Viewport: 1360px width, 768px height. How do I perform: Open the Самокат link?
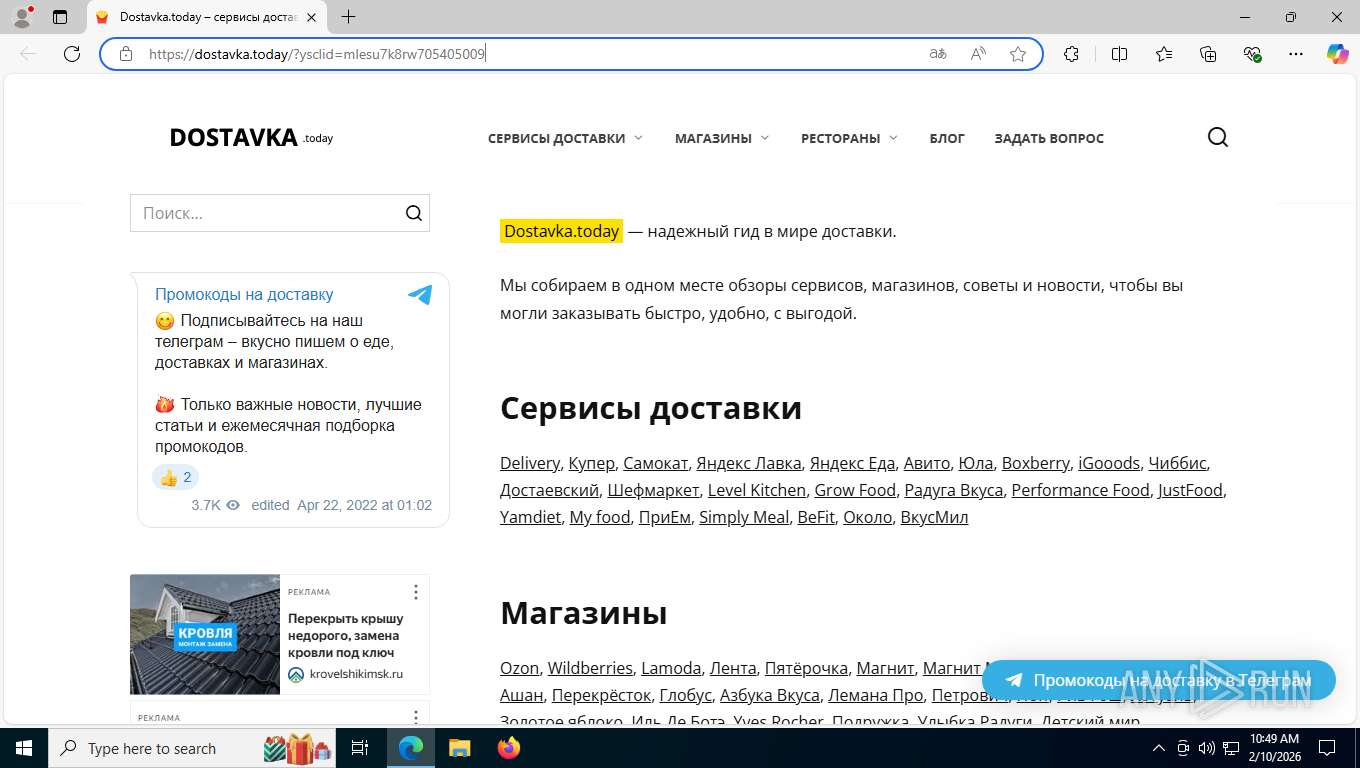pos(656,463)
